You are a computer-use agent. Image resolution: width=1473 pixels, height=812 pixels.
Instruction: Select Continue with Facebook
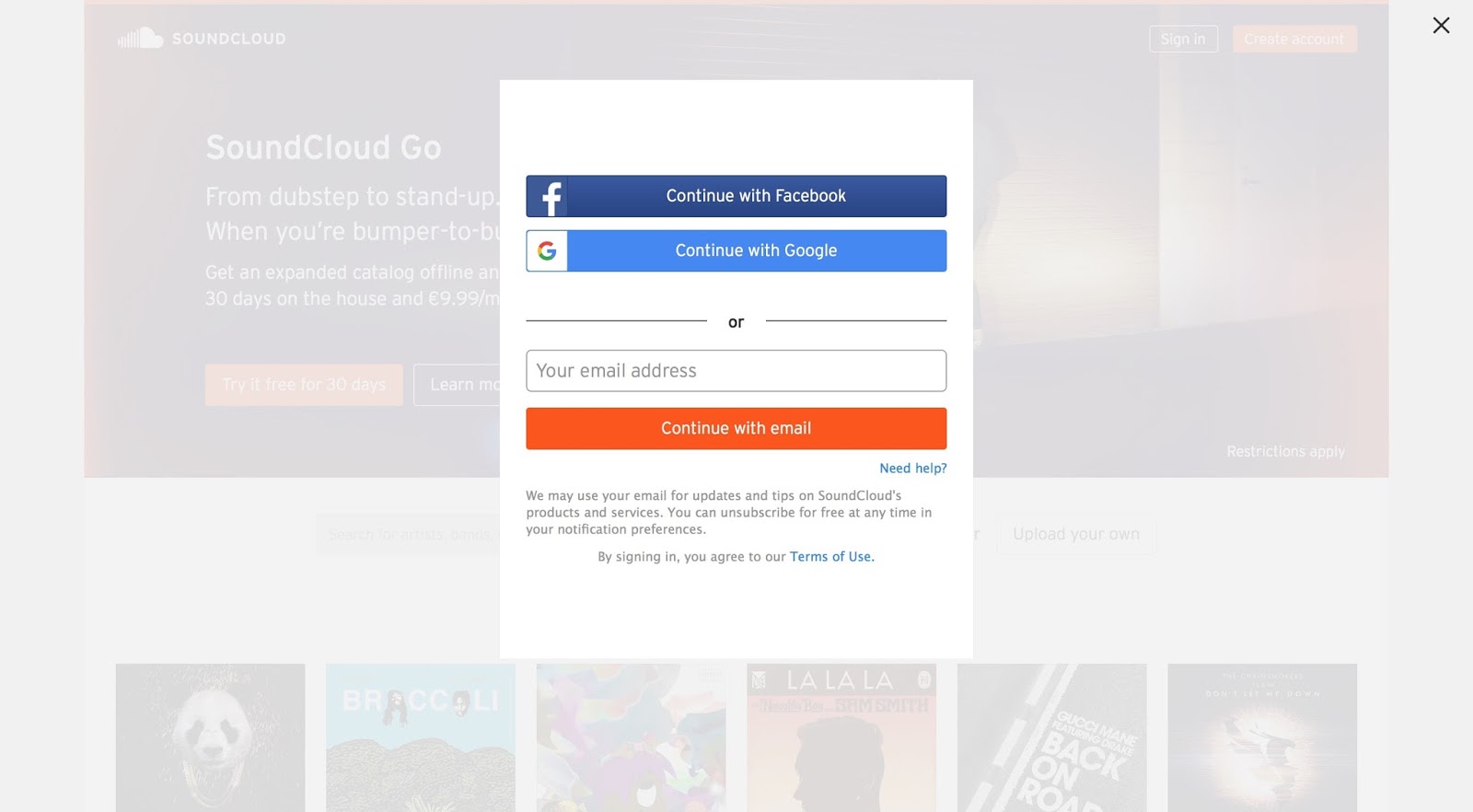coord(755,195)
